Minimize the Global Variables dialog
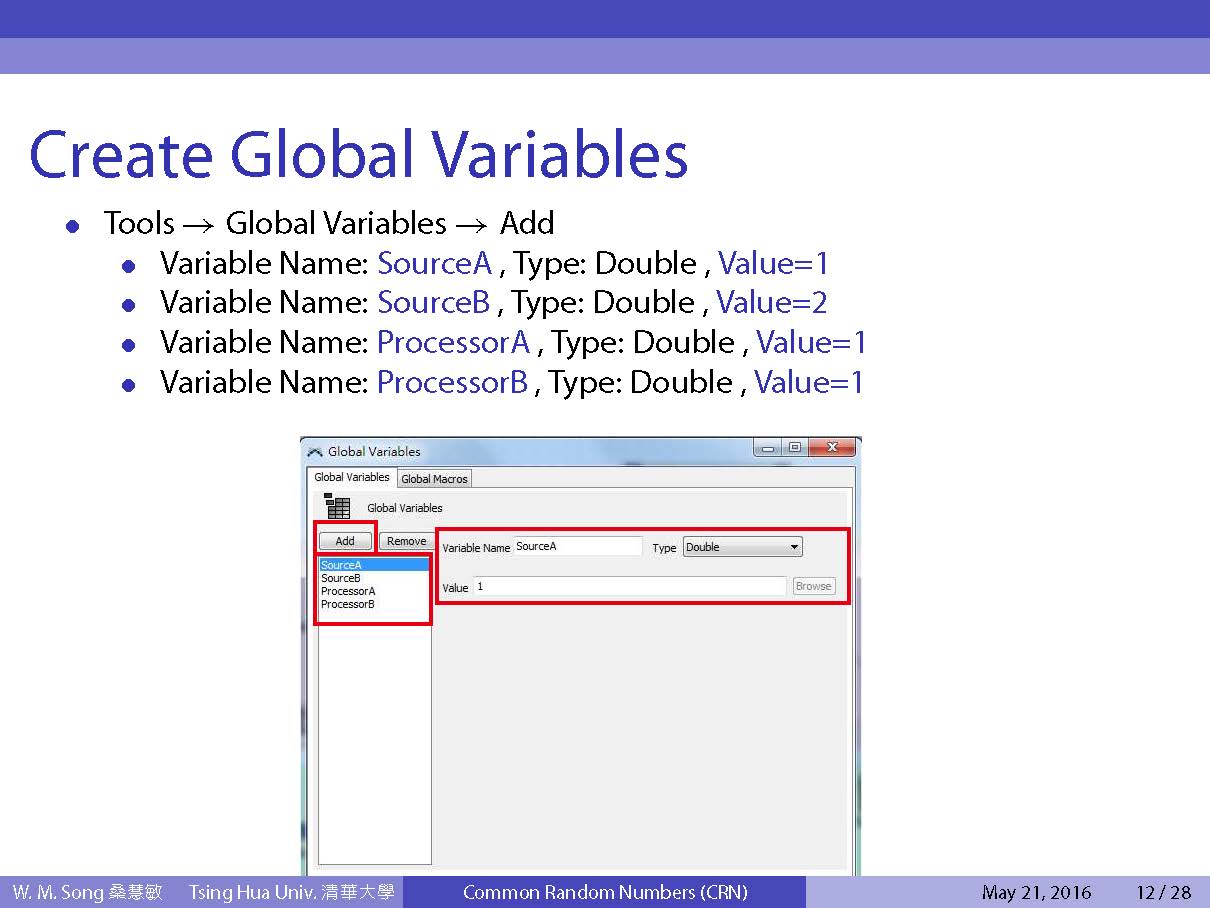1210x908 pixels. coord(768,448)
